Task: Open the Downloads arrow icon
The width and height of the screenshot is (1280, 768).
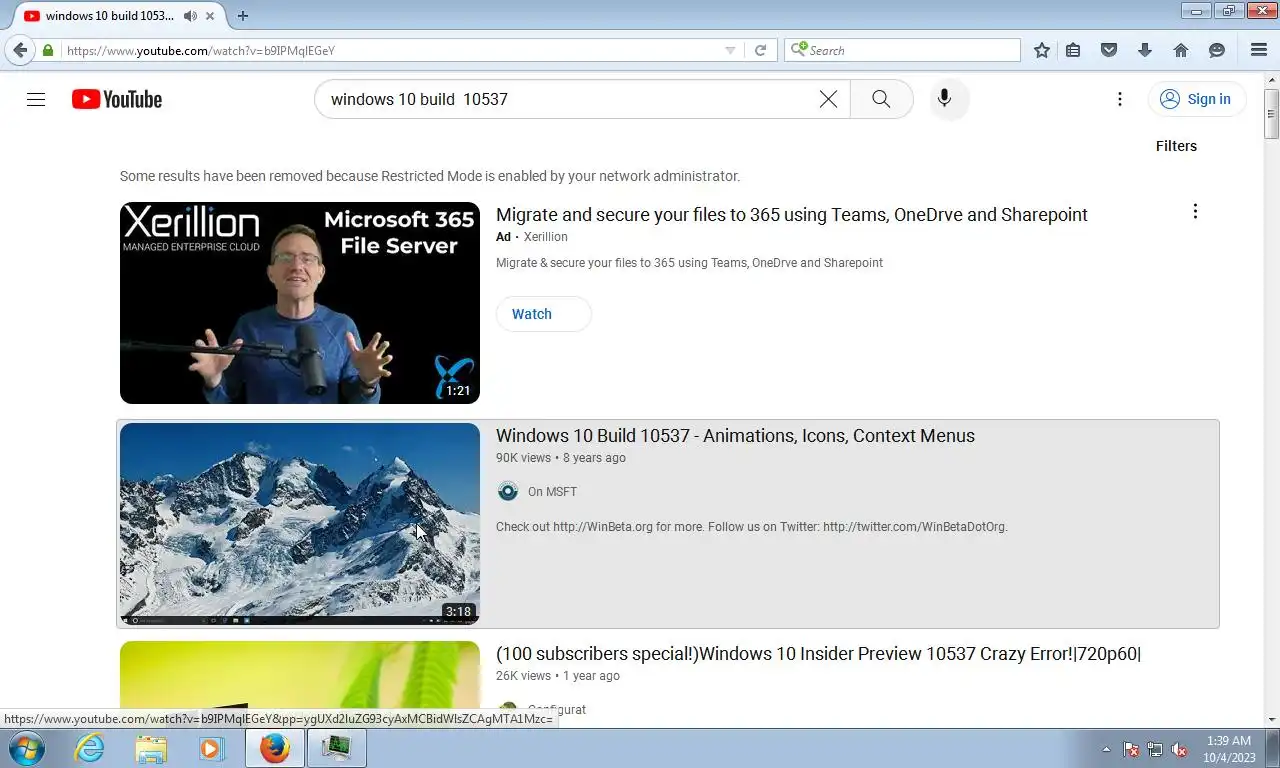Action: pyautogui.click(x=1145, y=50)
